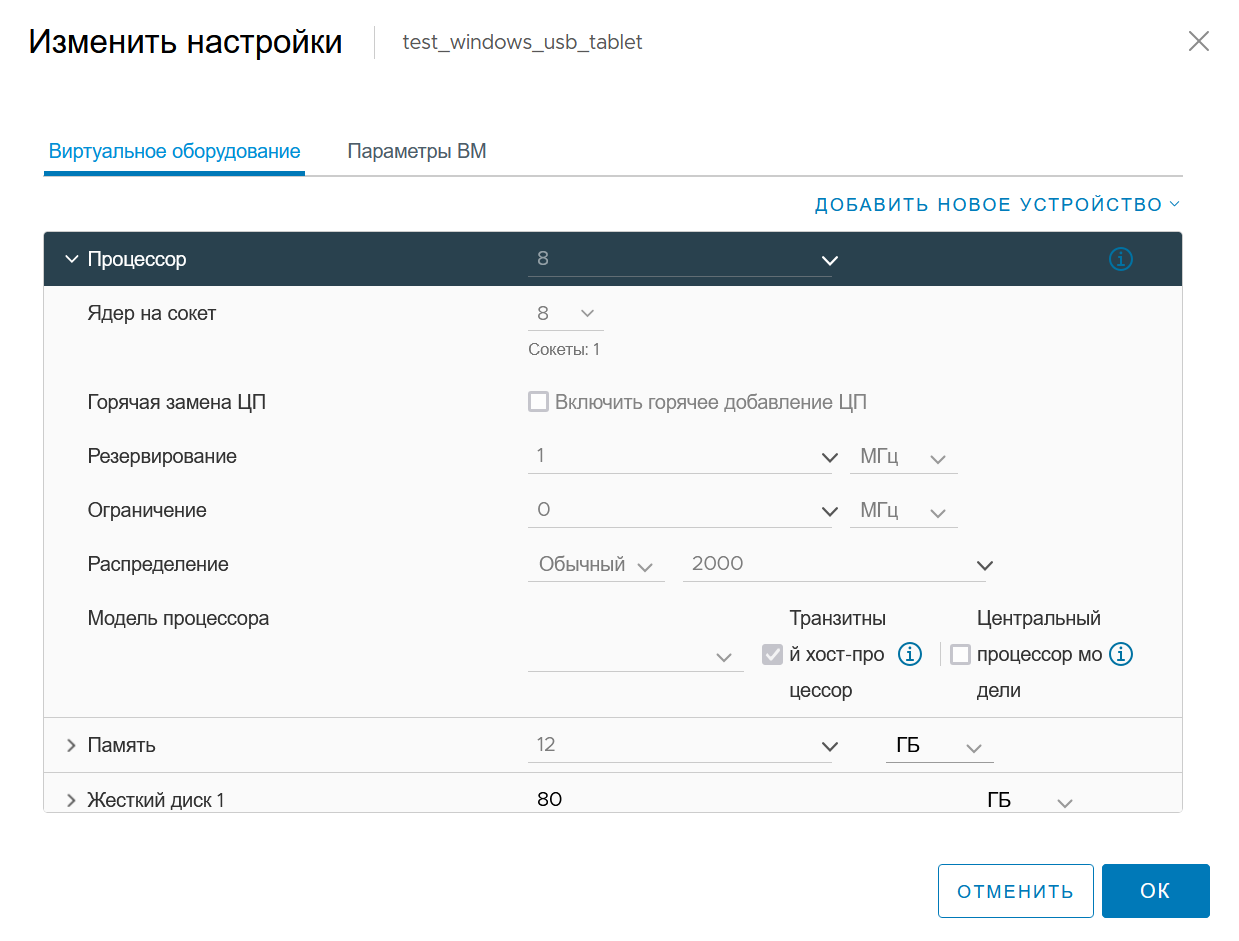Click the Ядер на сокет label
This screenshot has width=1239, height=941.
coord(152,314)
